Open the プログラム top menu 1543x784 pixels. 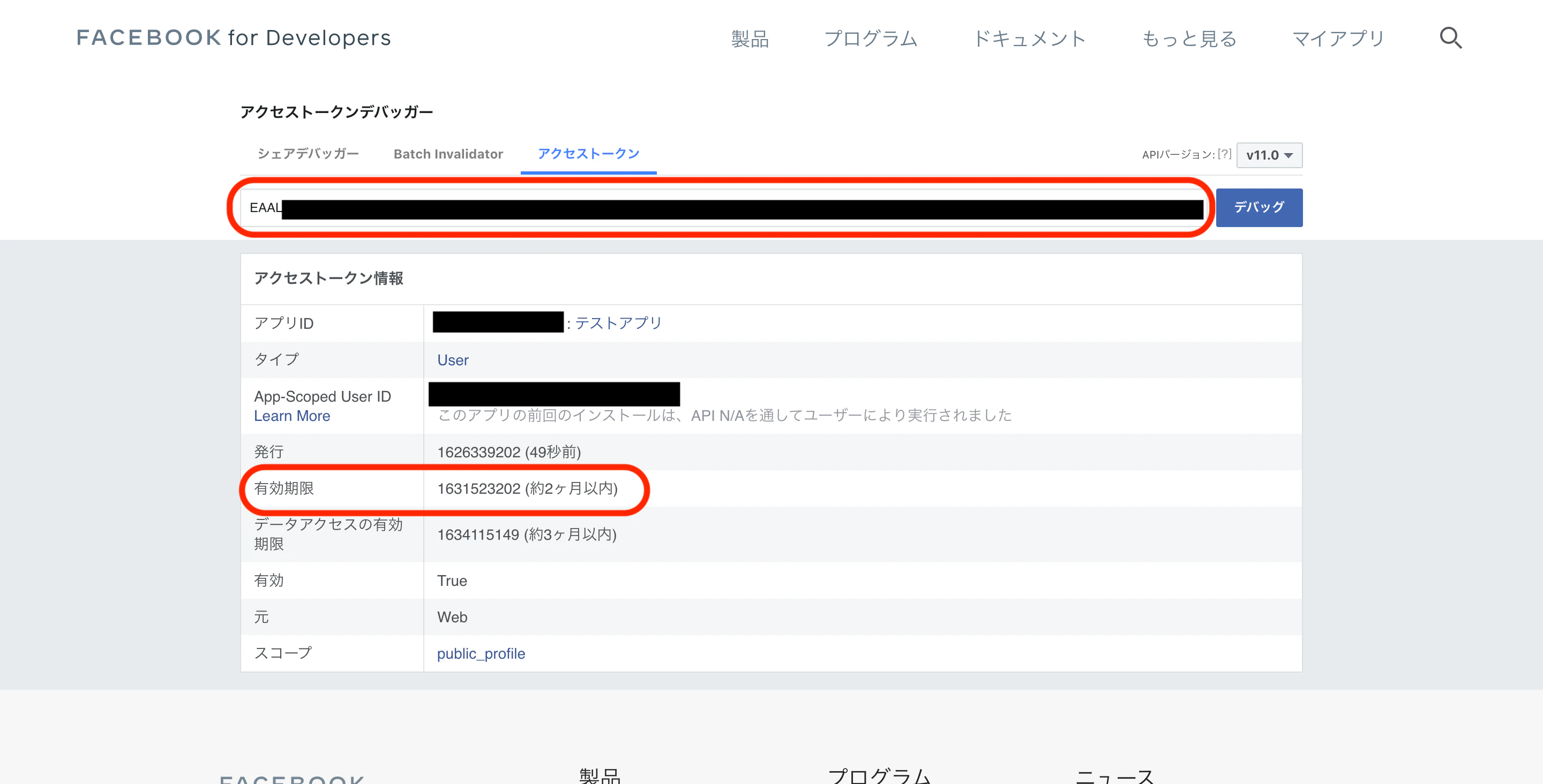pyautogui.click(x=870, y=39)
